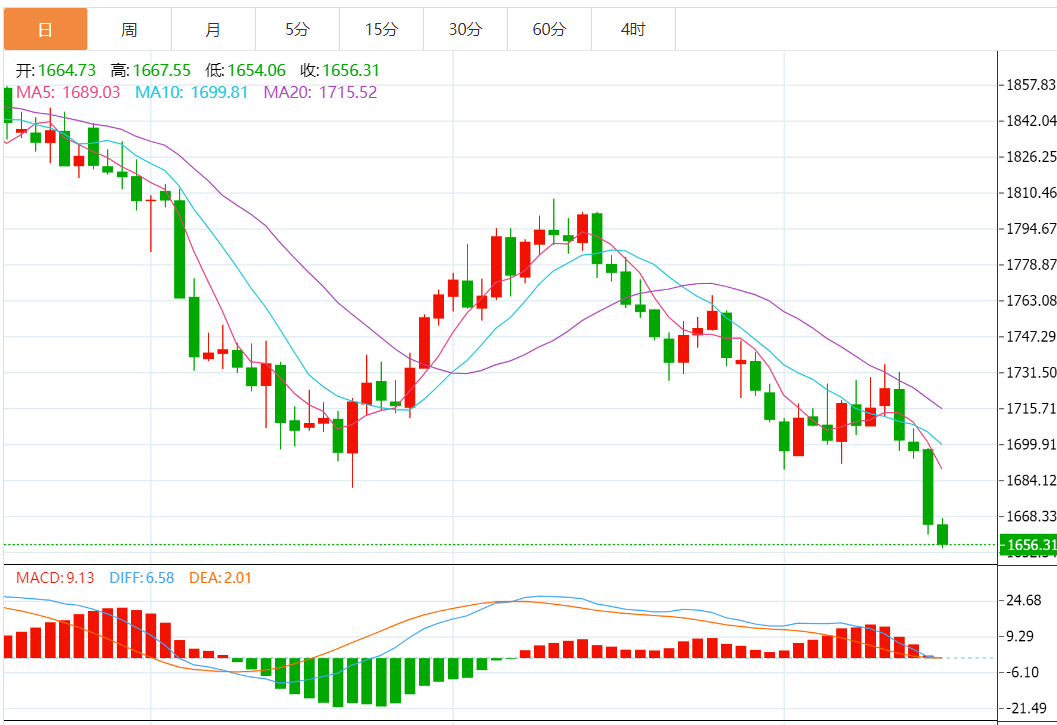Switch to the 周 weekly tab
1057x725 pixels.
(x=129, y=29)
